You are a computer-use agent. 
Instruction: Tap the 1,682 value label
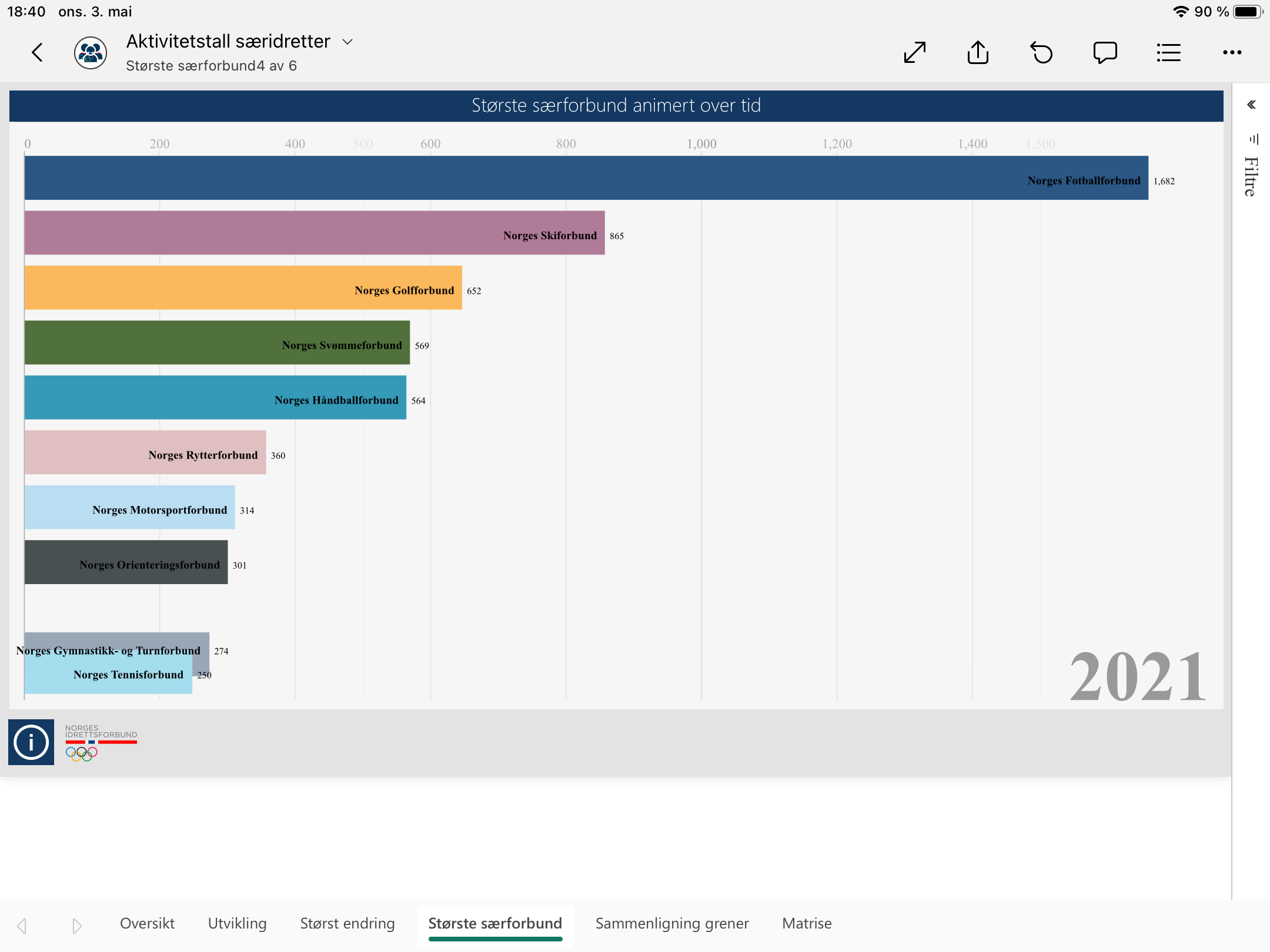[x=1164, y=181]
